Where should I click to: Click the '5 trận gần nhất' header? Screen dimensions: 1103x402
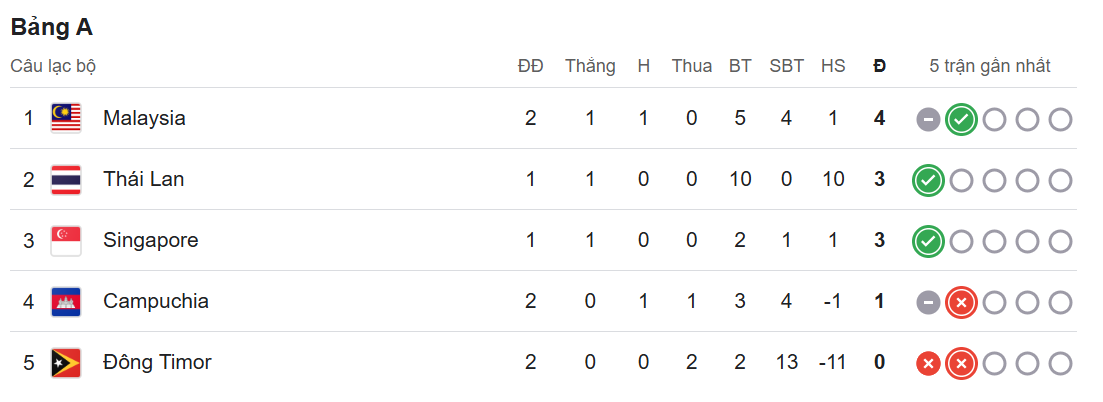[x=990, y=66]
